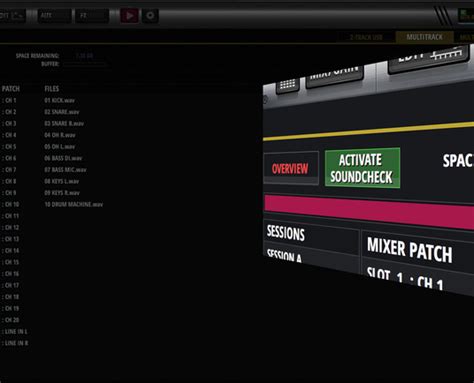Select patch entry CH 8
474x383 pixels.
tap(9, 181)
